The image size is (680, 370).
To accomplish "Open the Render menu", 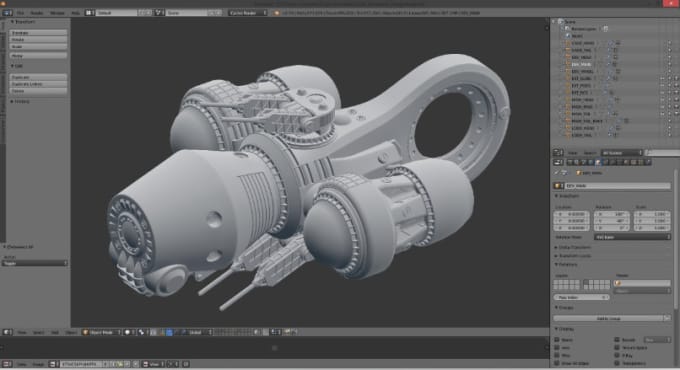I will (36, 13).
